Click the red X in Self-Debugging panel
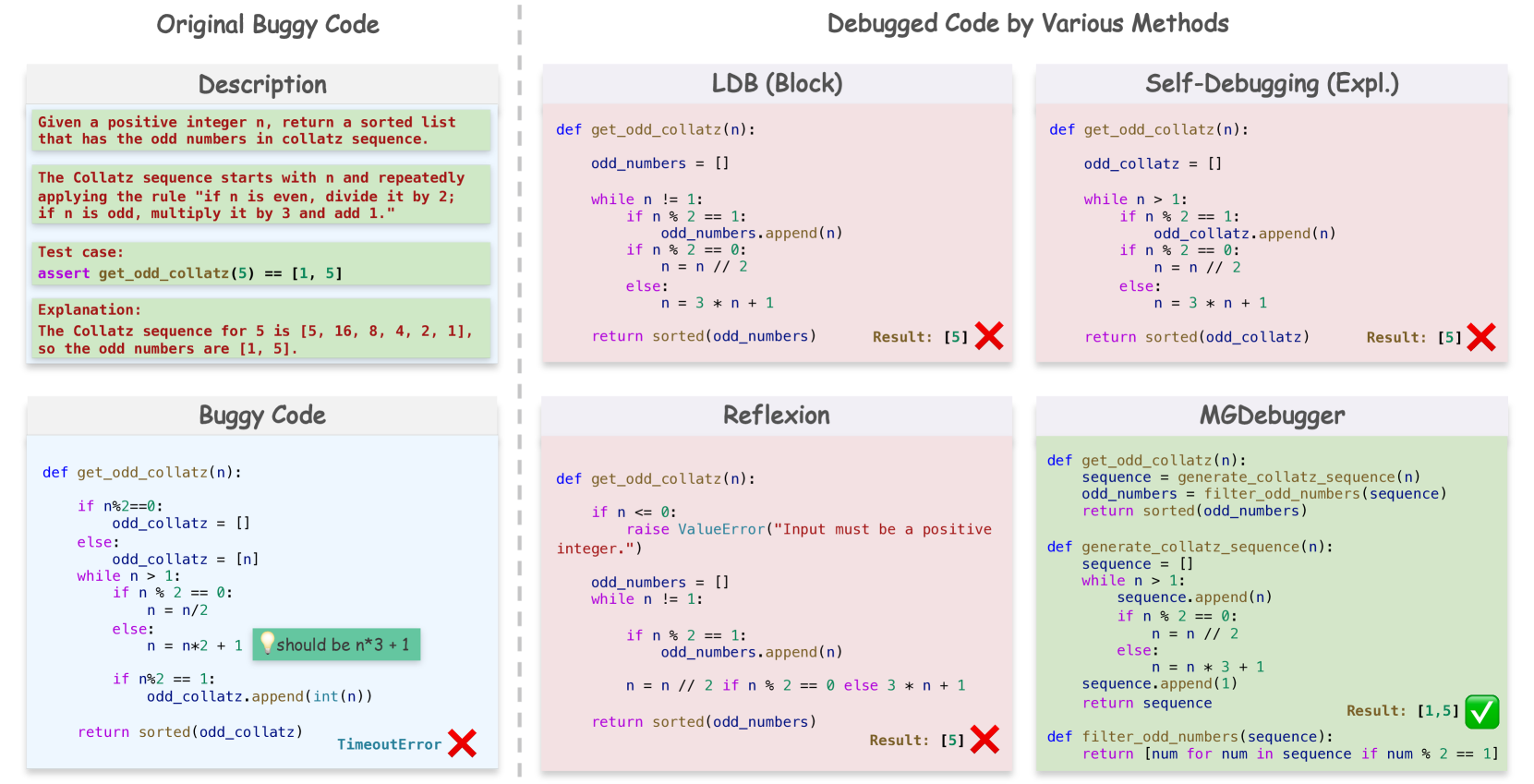This screenshot has width=1534, height=784. coord(1480,337)
